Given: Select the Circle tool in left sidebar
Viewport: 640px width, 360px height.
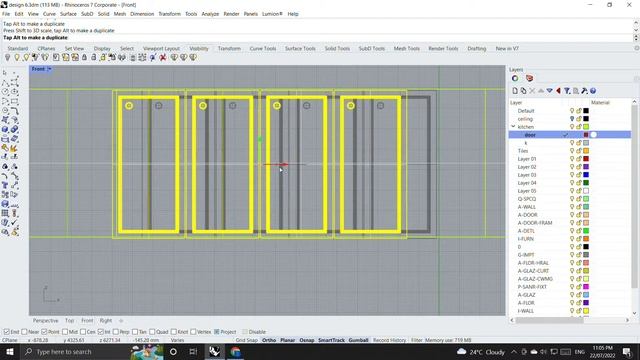Looking at the screenshot, I should (5, 92).
